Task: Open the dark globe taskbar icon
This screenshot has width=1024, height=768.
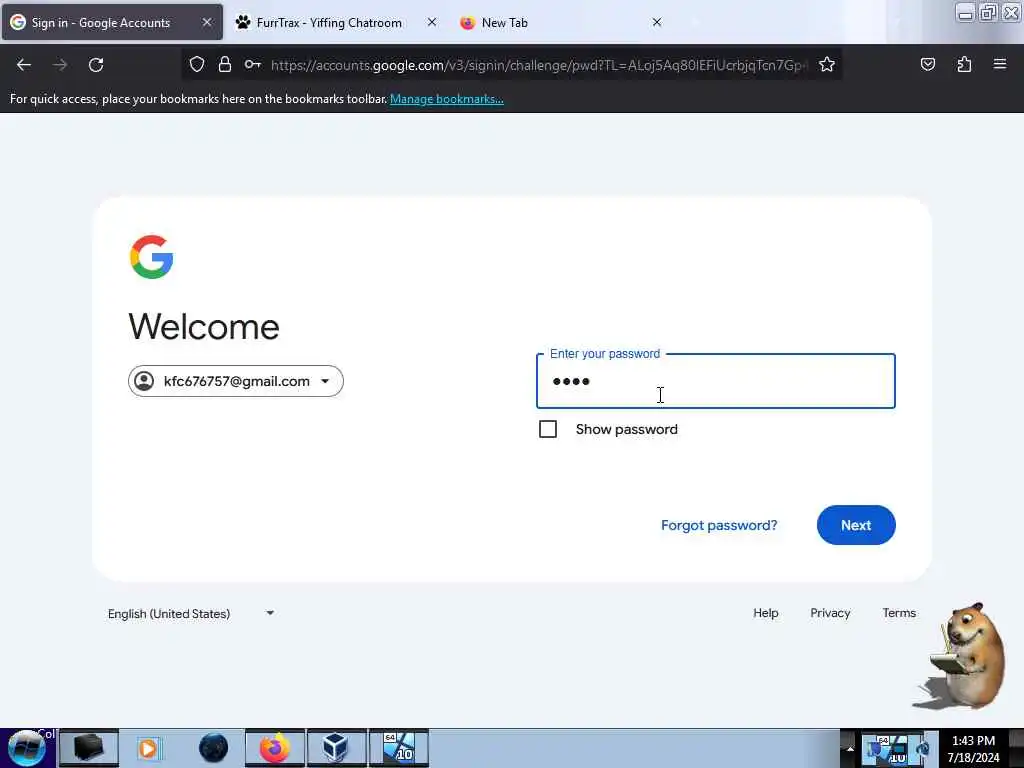Action: point(213,748)
